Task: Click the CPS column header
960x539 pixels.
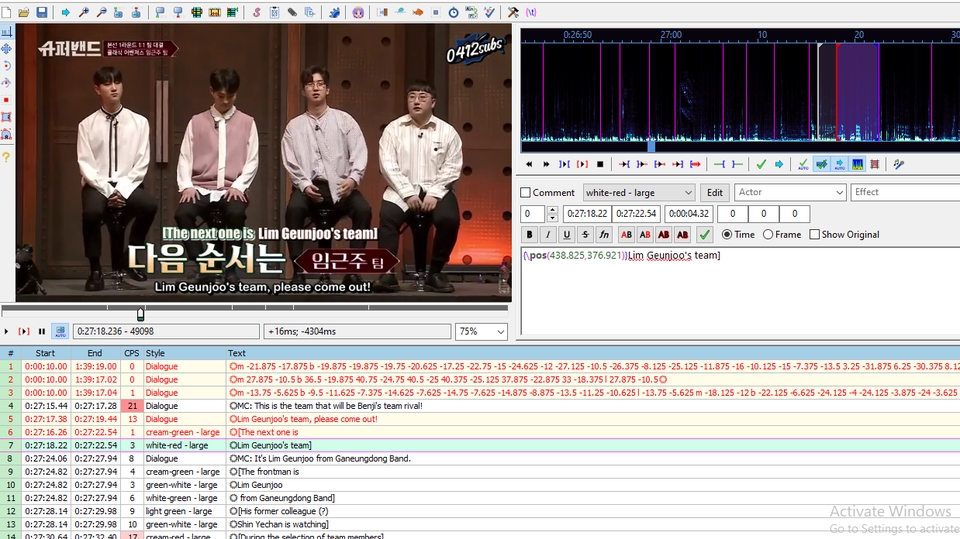Action: coord(132,353)
